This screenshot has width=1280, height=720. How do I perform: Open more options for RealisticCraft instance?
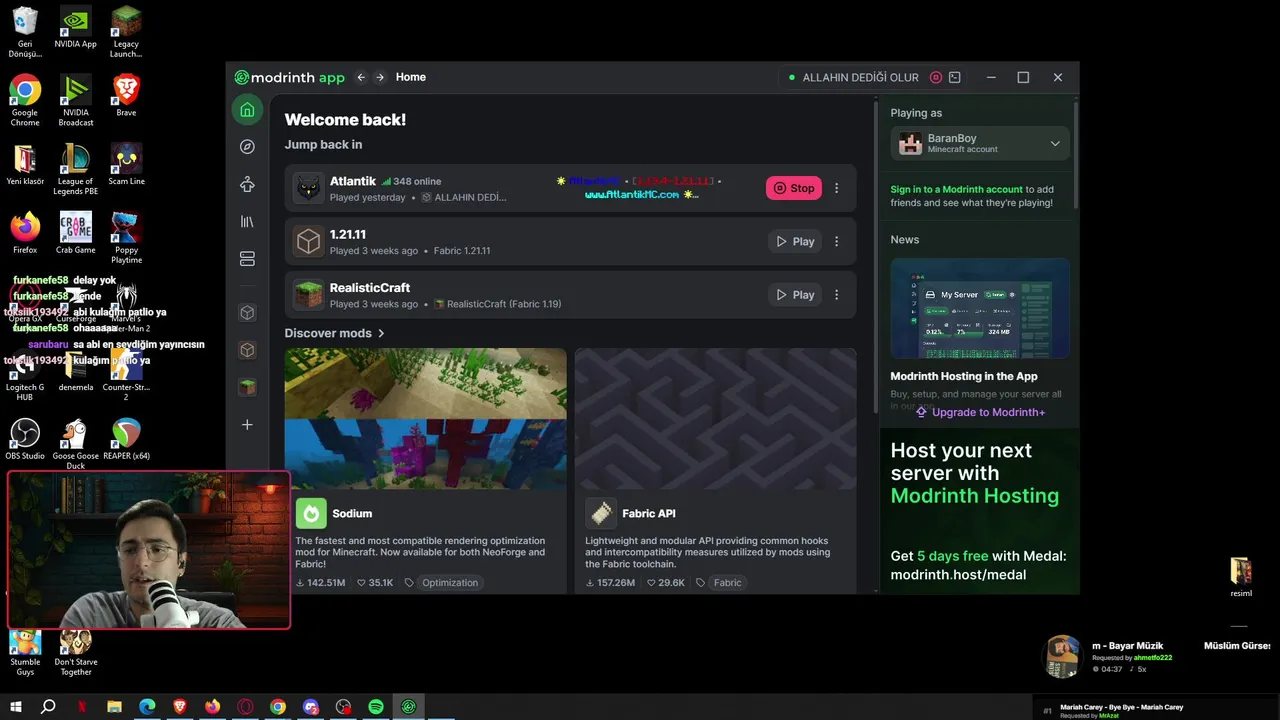coord(837,295)
